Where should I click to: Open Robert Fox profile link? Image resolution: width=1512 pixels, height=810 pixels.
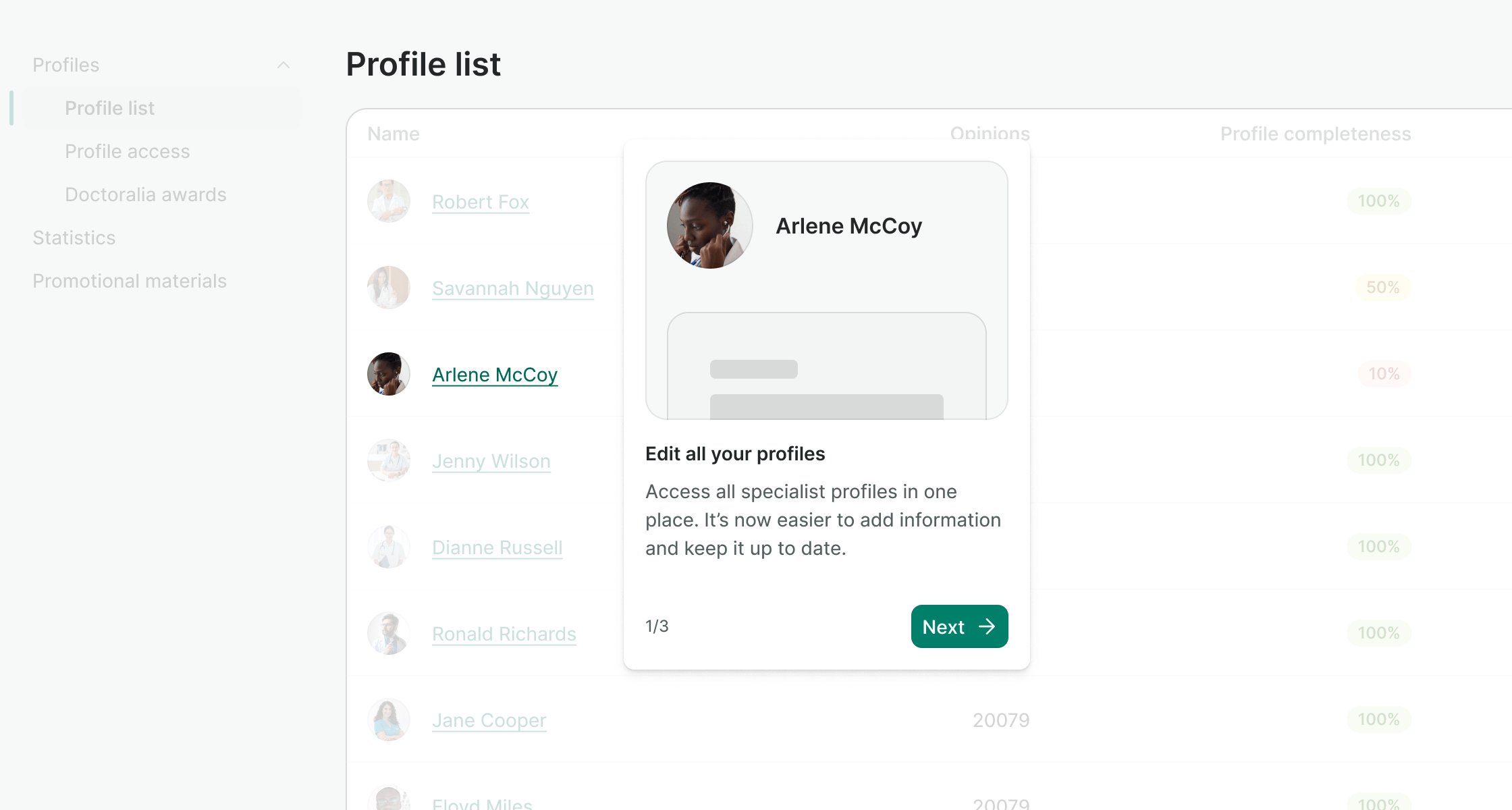(x=481, y=202)
